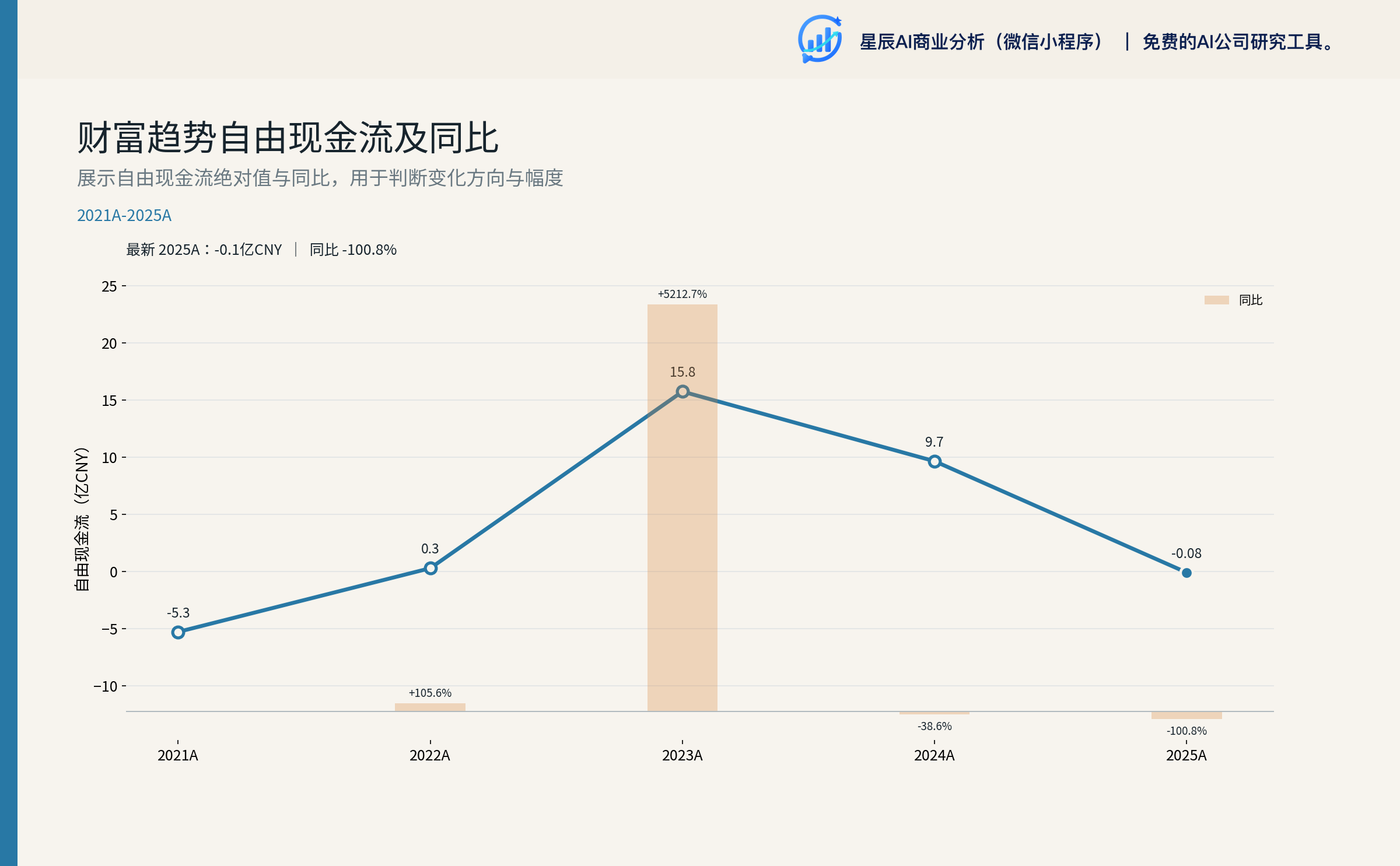1400x866 pixels.
Task: Click the 同比 legend color swatch
Action: (1216, 300)
